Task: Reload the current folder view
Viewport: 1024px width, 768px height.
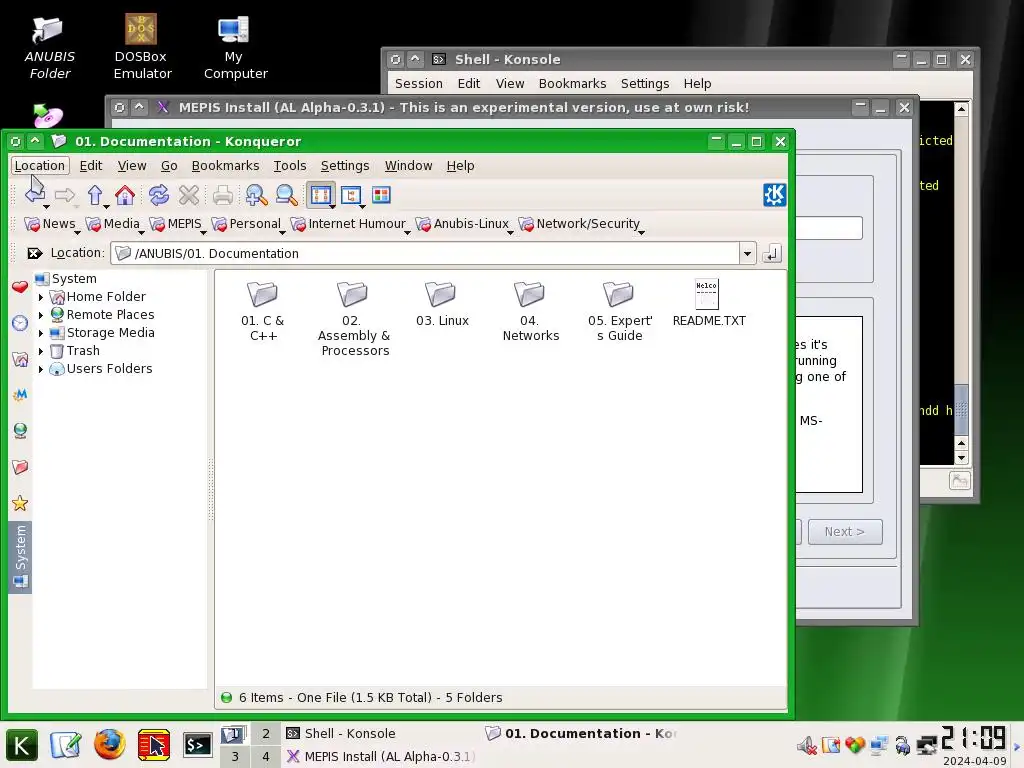Action: pyautogui.click(x=158, y=195)
